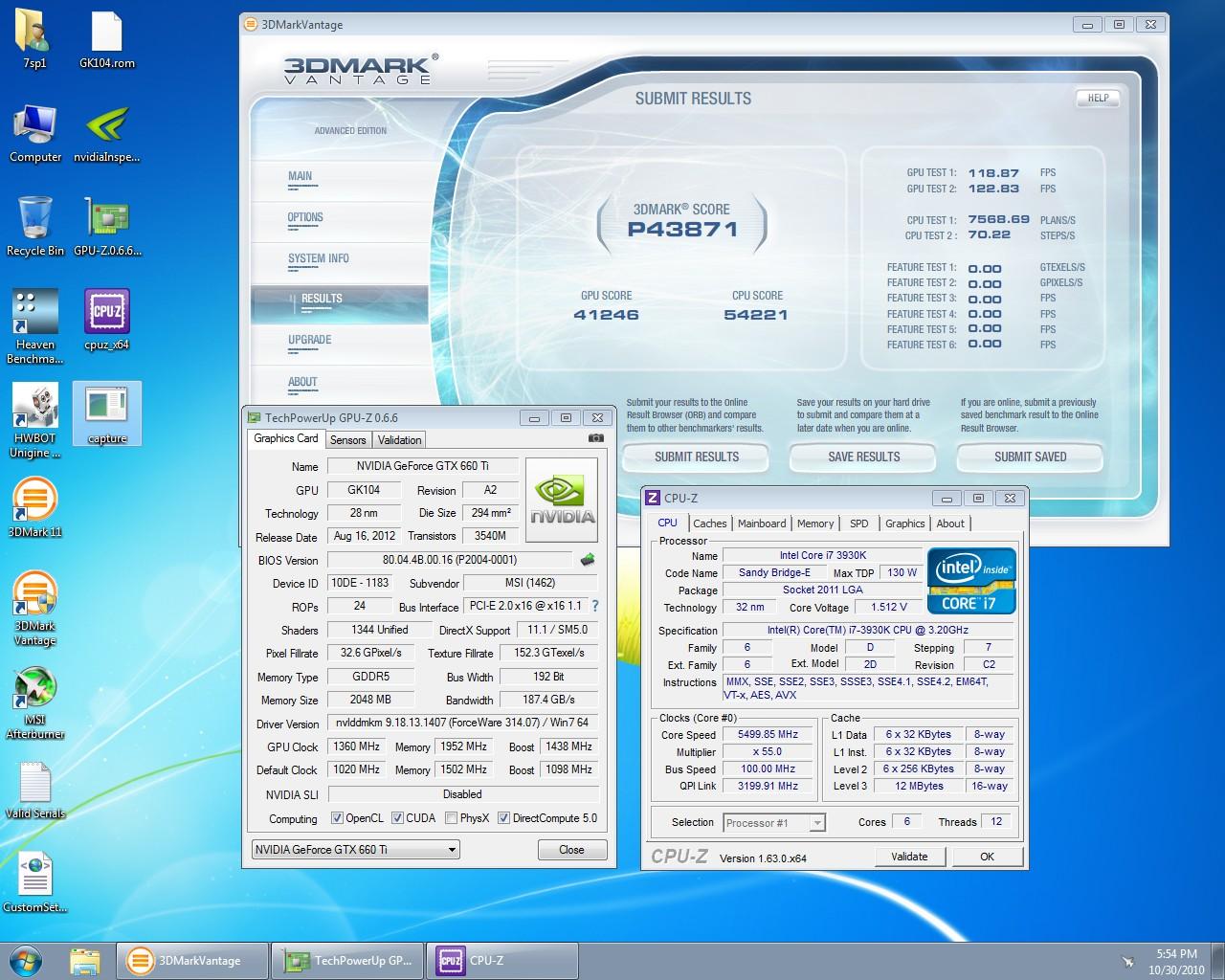This screenshot has height=980, width=1225.
Task: Switch to Memory tab in CPU-Z
Action: click(815, 523)
